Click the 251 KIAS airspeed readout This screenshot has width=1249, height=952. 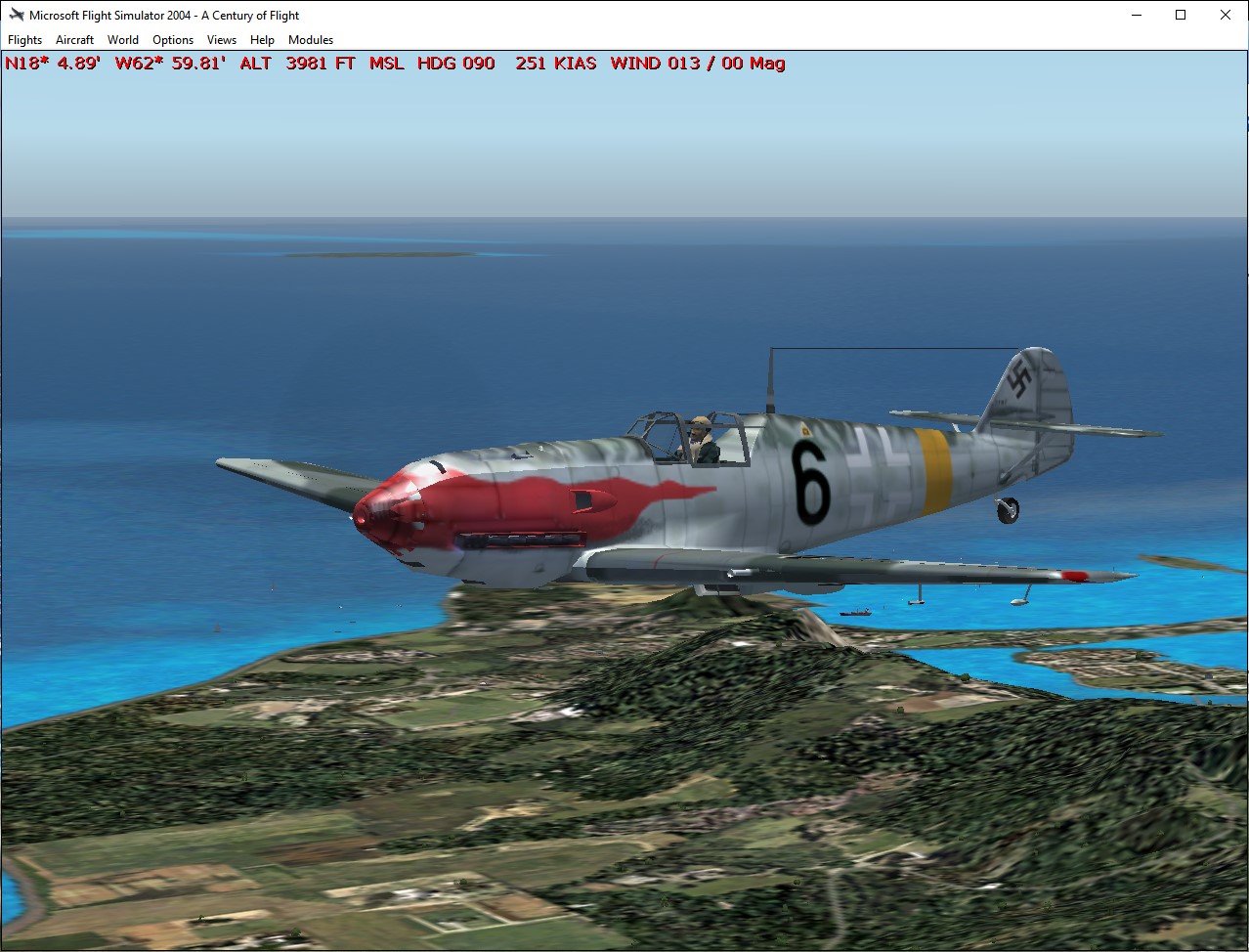(x=555, y=64)
